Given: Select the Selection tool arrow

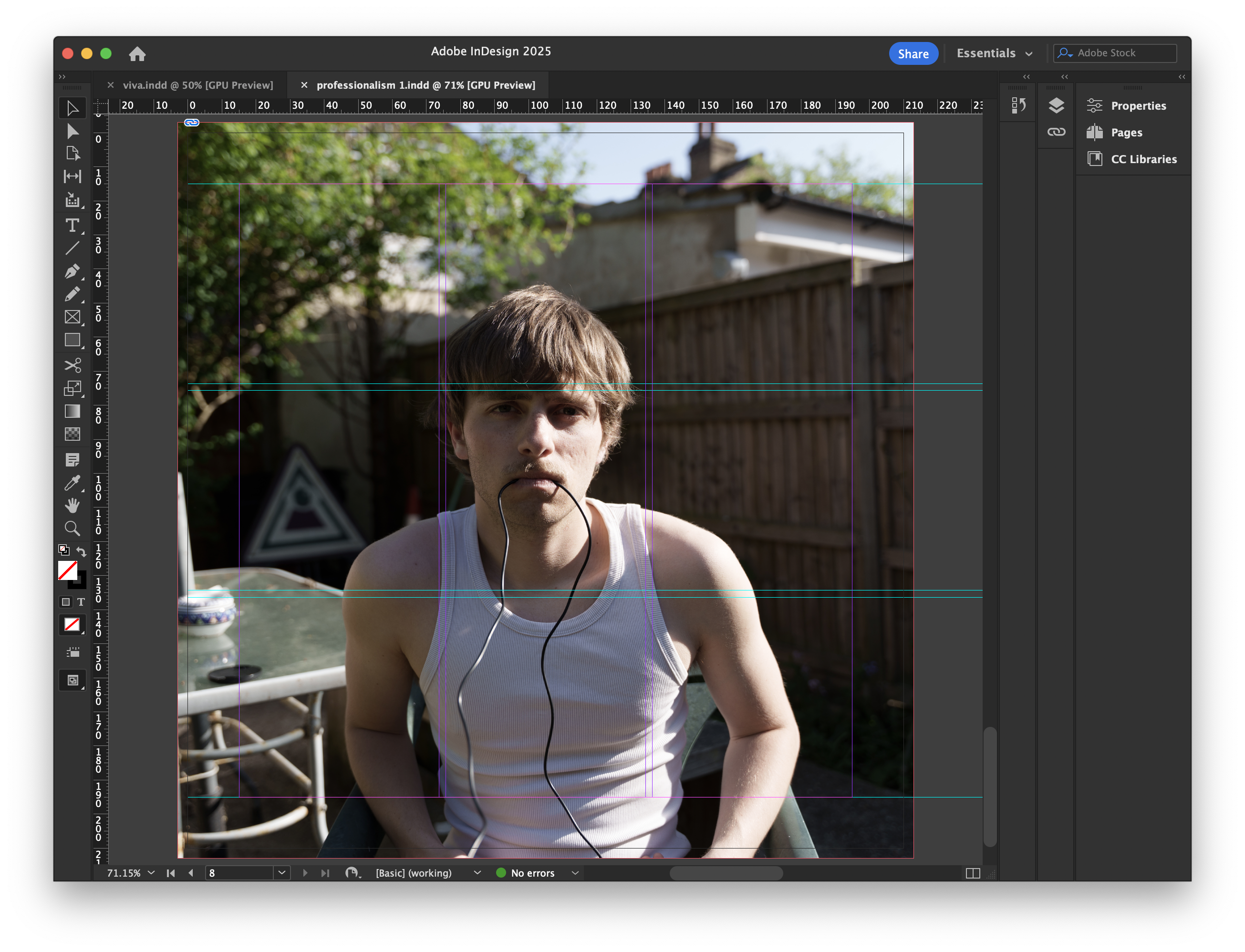Looking at the screenshot, I should point(73,108).
